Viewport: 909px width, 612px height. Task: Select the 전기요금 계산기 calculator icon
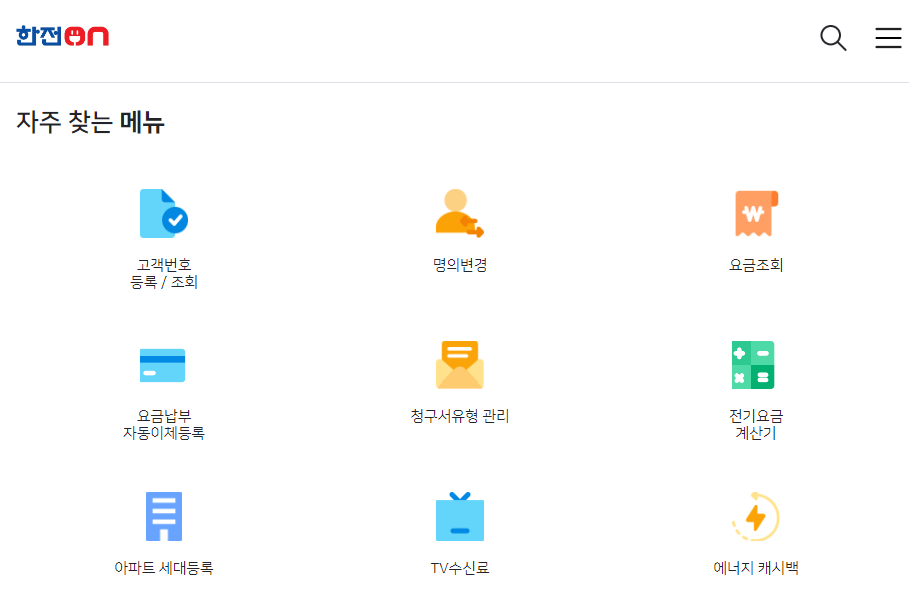[753, 365]
